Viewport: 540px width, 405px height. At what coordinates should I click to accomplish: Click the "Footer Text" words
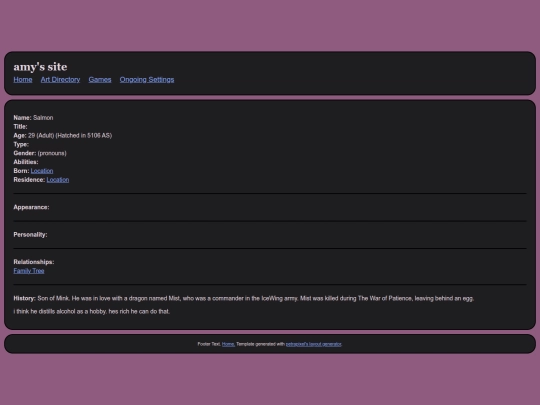209,344
